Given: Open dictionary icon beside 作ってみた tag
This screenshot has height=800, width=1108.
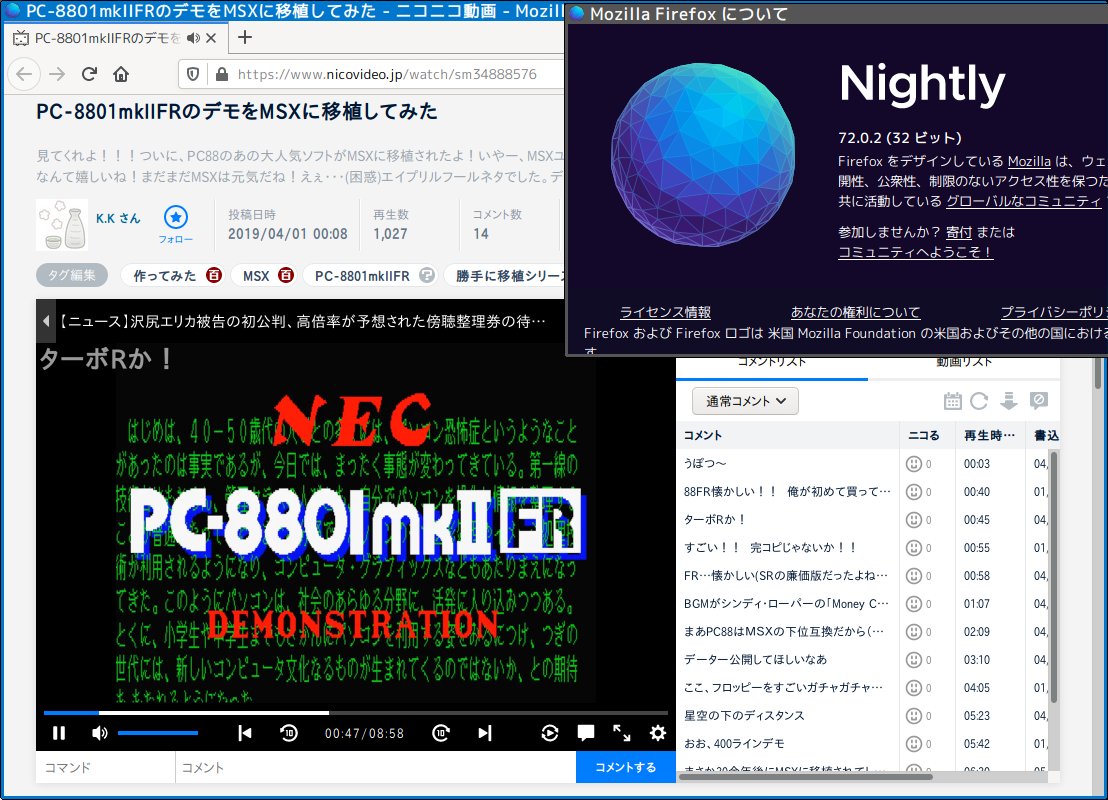Looking at the screenshot, I should (213, 275).
